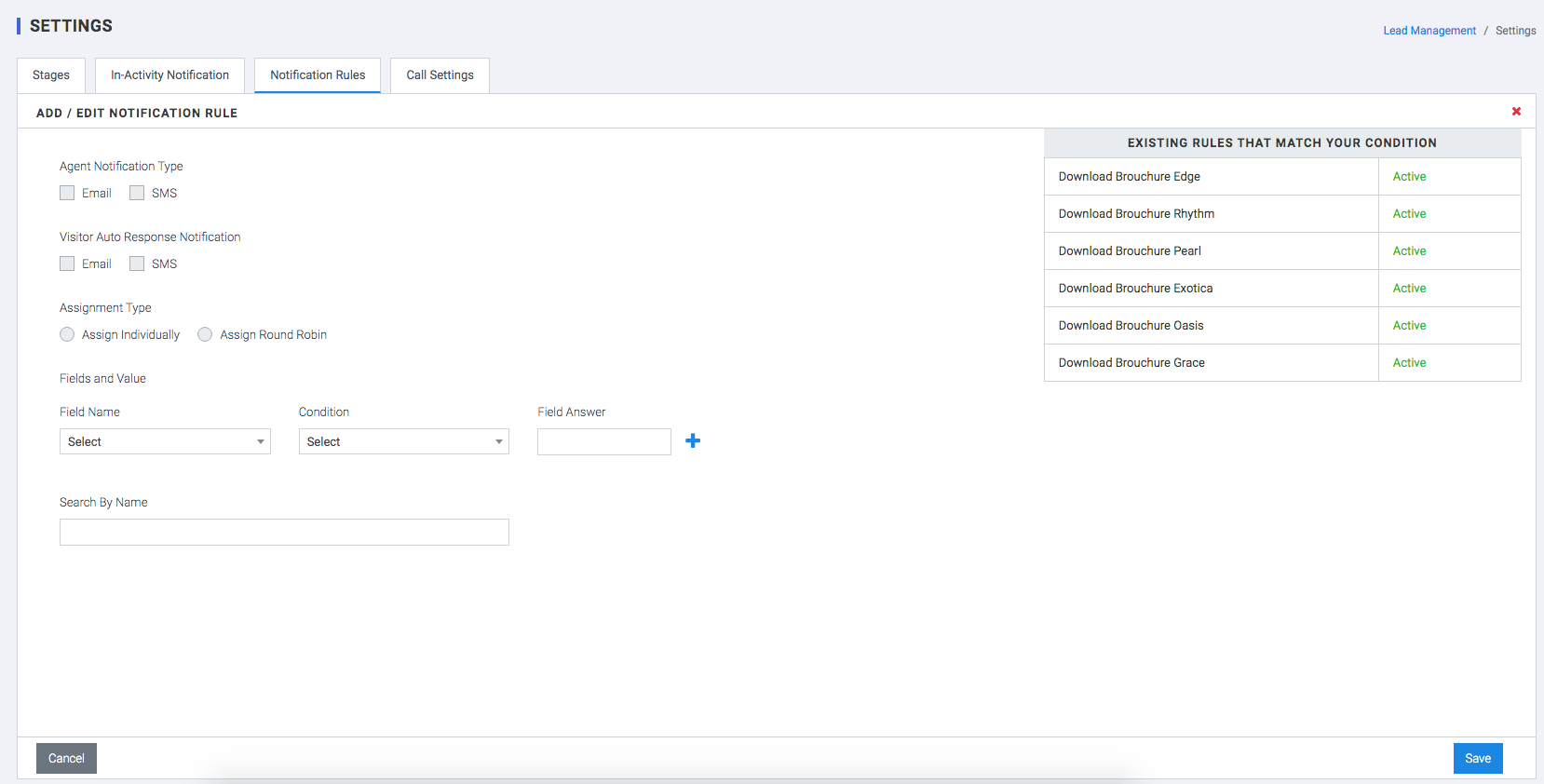Viewport: 1544px width, 784px height.
Task: Select the Notification Rules tab
Action: coord(318,75)
